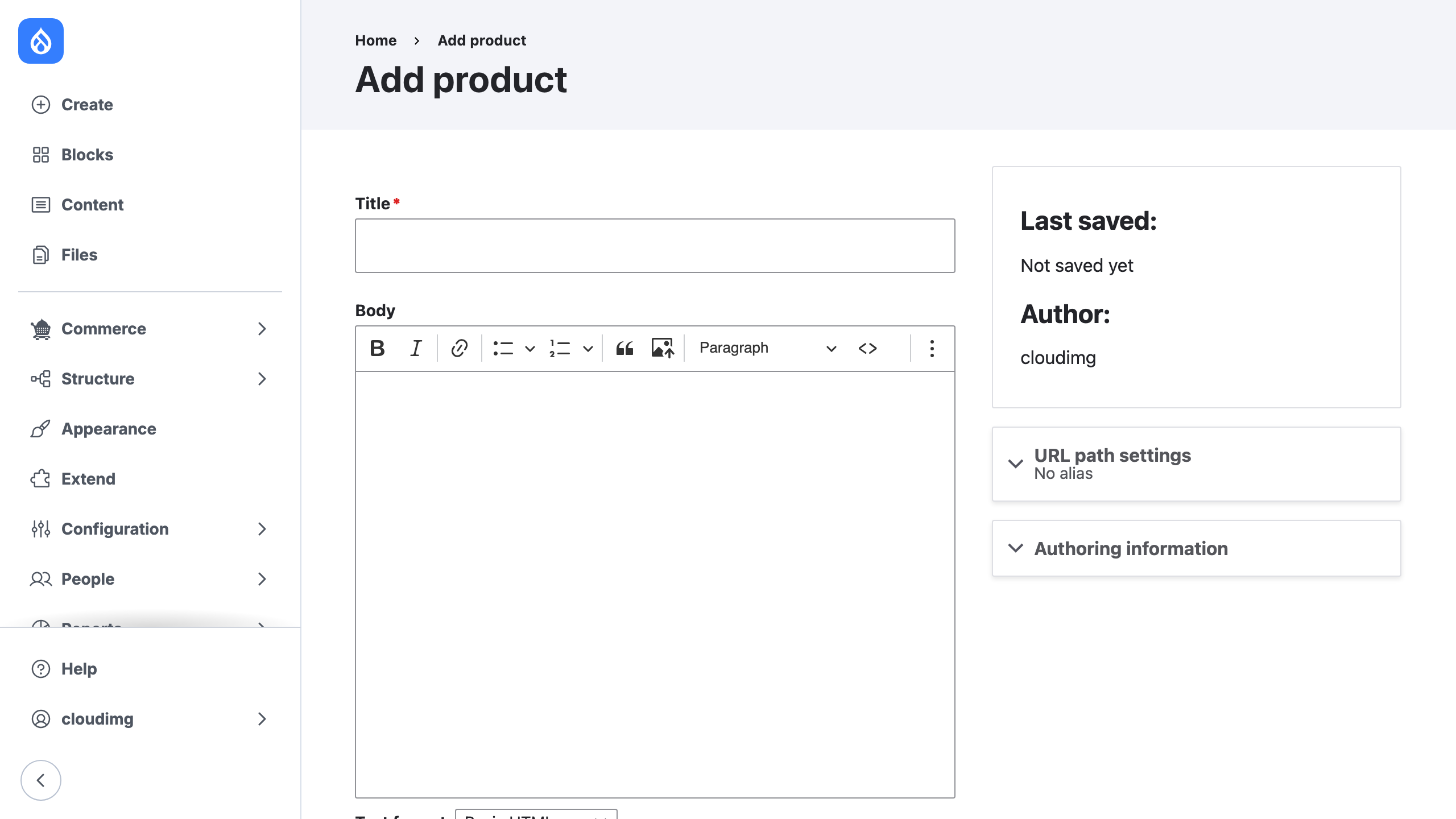Screen dimensions: 1456x819
Task: Insert a link with the link icon
Action: pyautogui.click(x=459, y=348)
